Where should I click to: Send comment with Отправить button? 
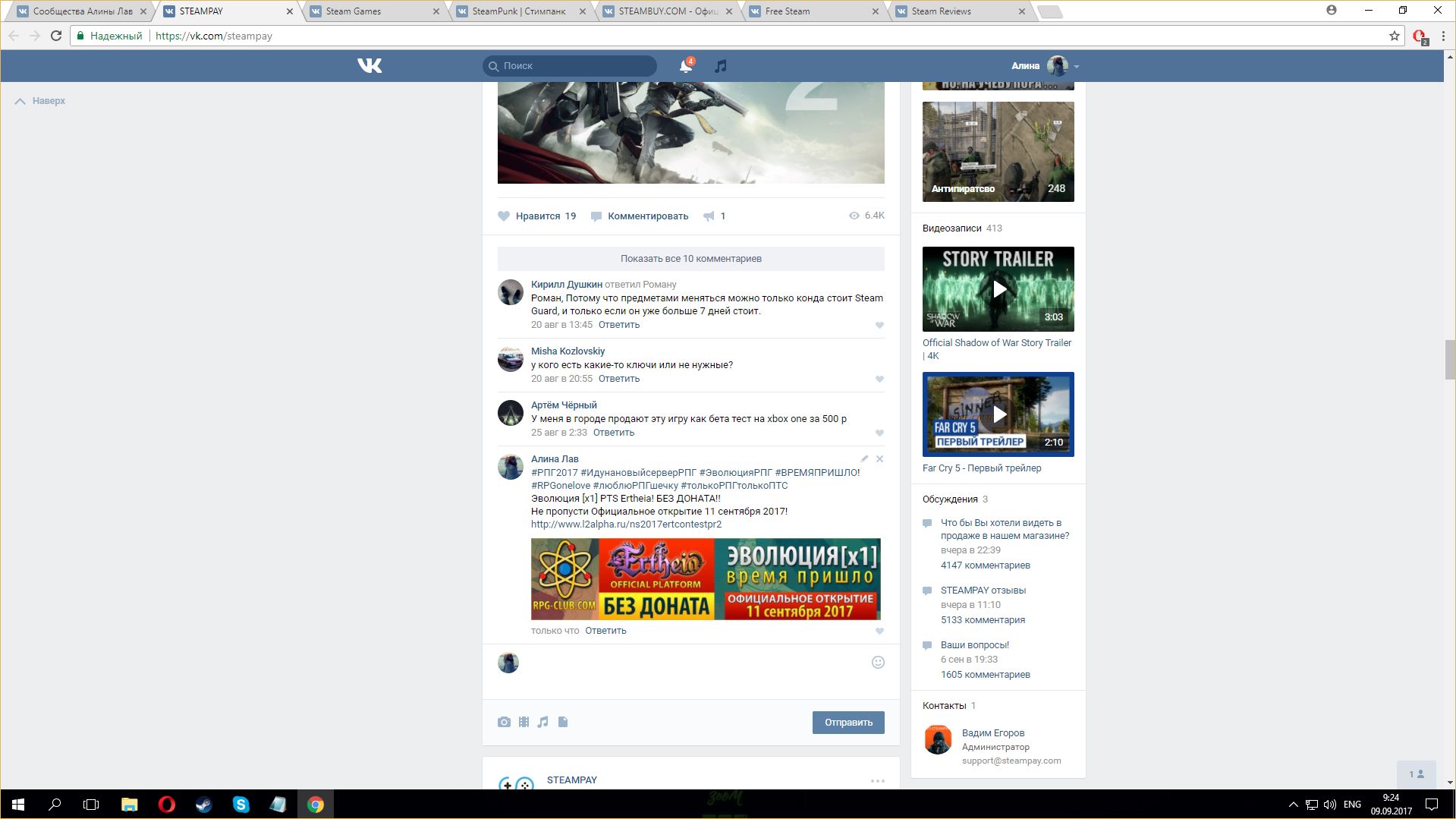coord(848,723)
